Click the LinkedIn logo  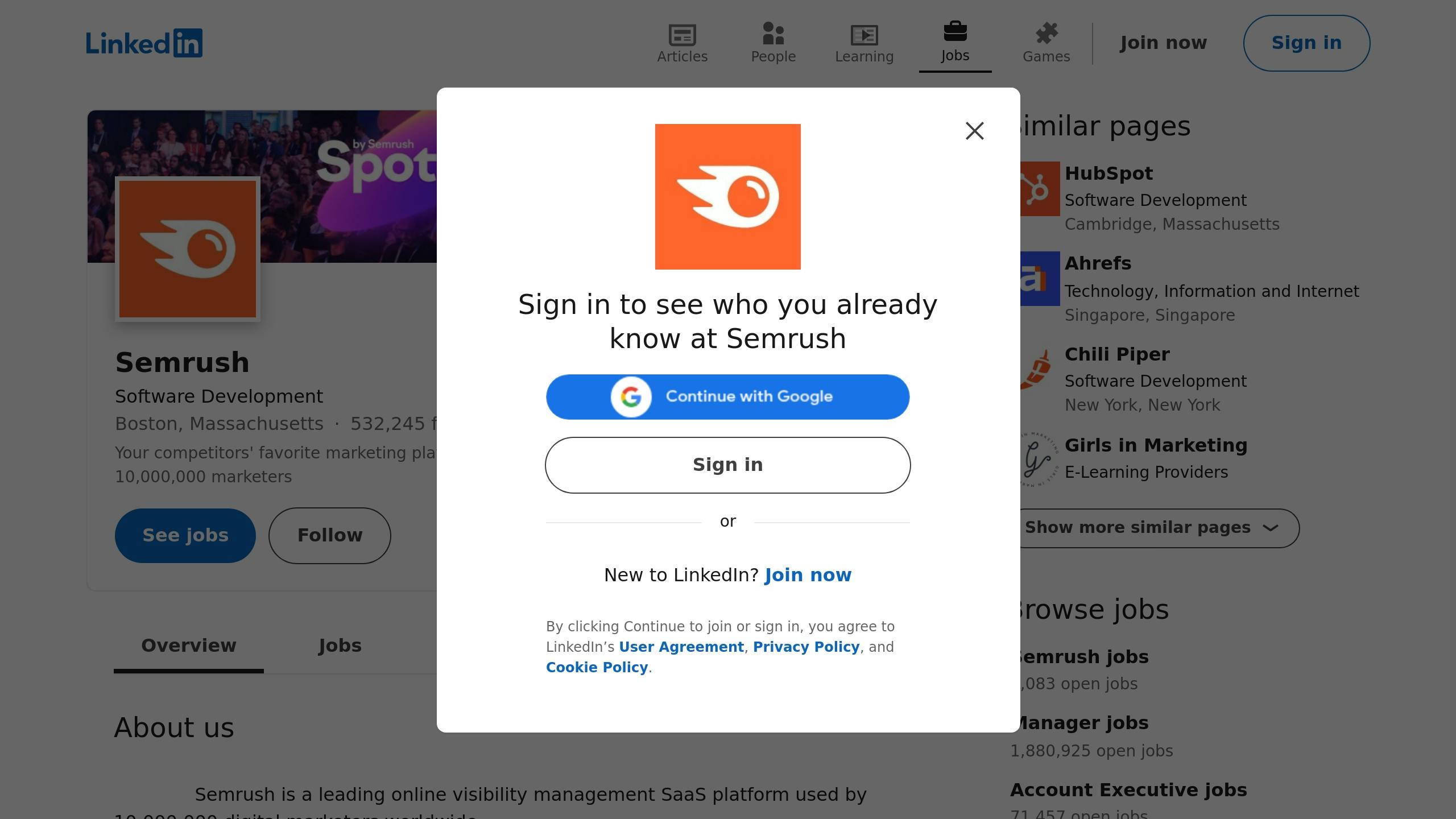[x=144, y=43]
